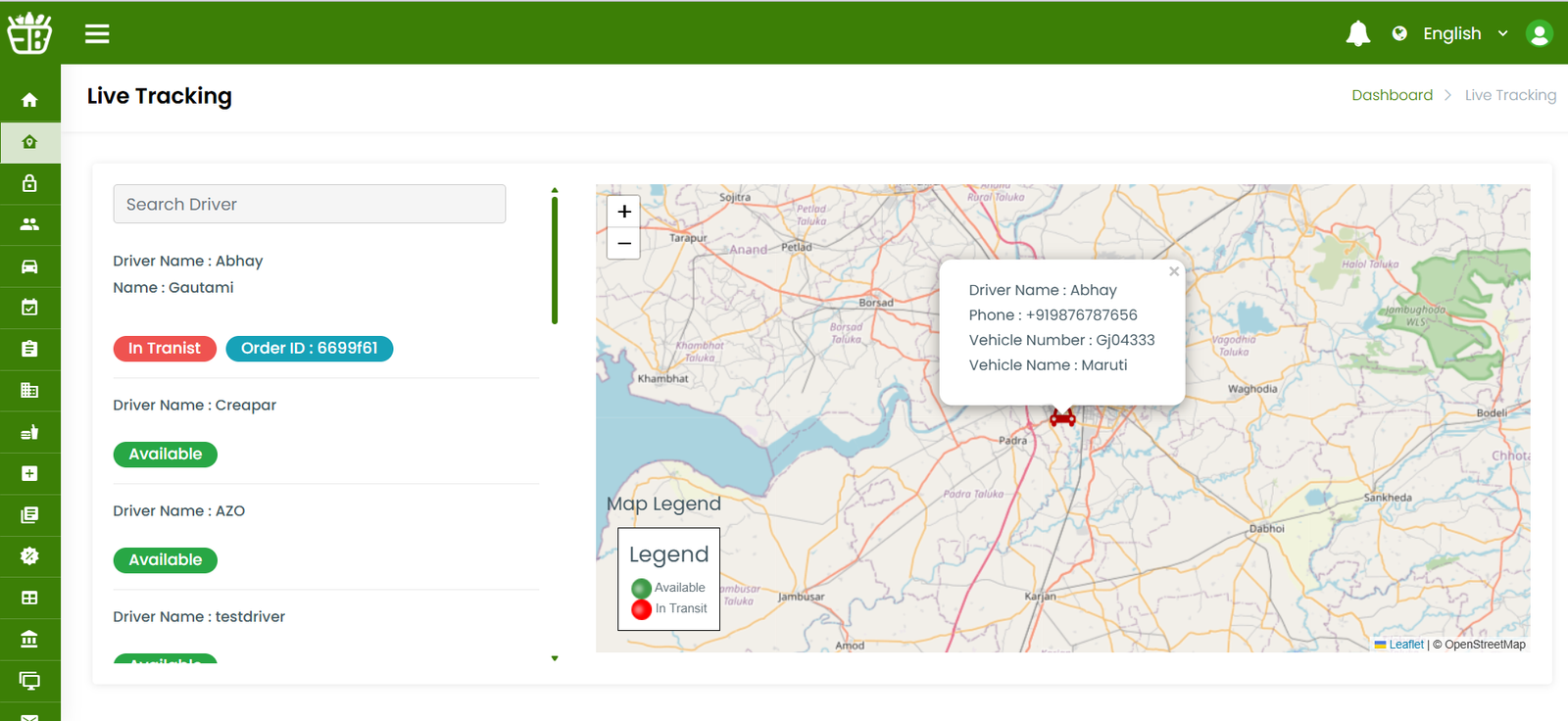Expand the English language dropdown

1464,34
